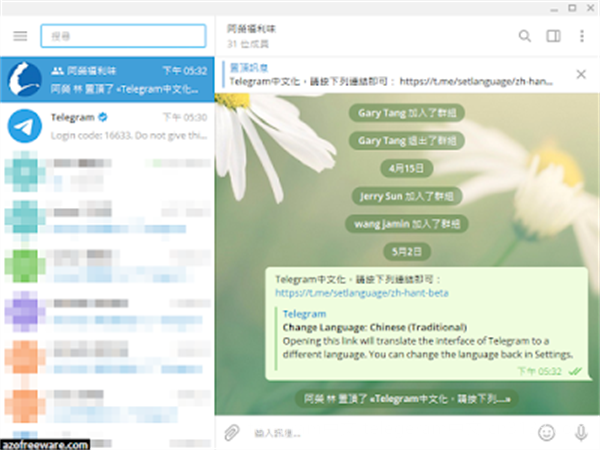Open the emoji picker
Image resolution: width=600 pixels, height=450 pixels.
pos(546,432)
